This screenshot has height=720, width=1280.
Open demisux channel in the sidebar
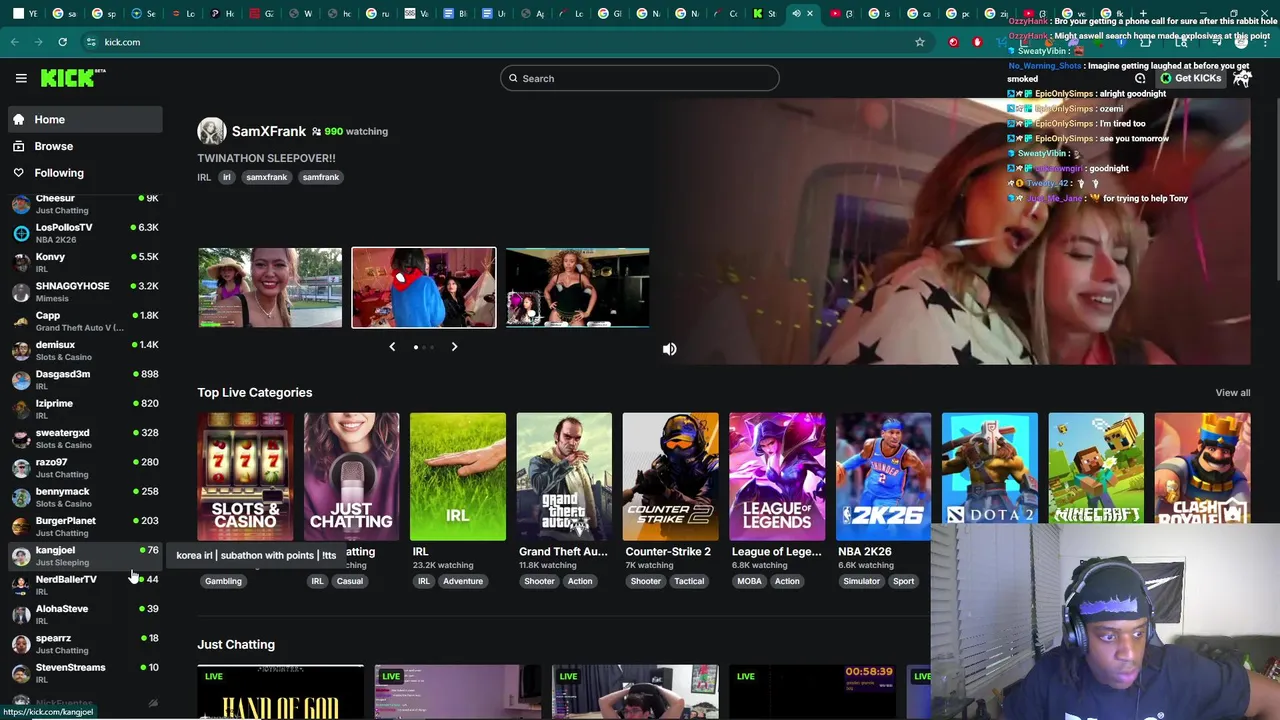pyautogui.click(x=85, y=350)
